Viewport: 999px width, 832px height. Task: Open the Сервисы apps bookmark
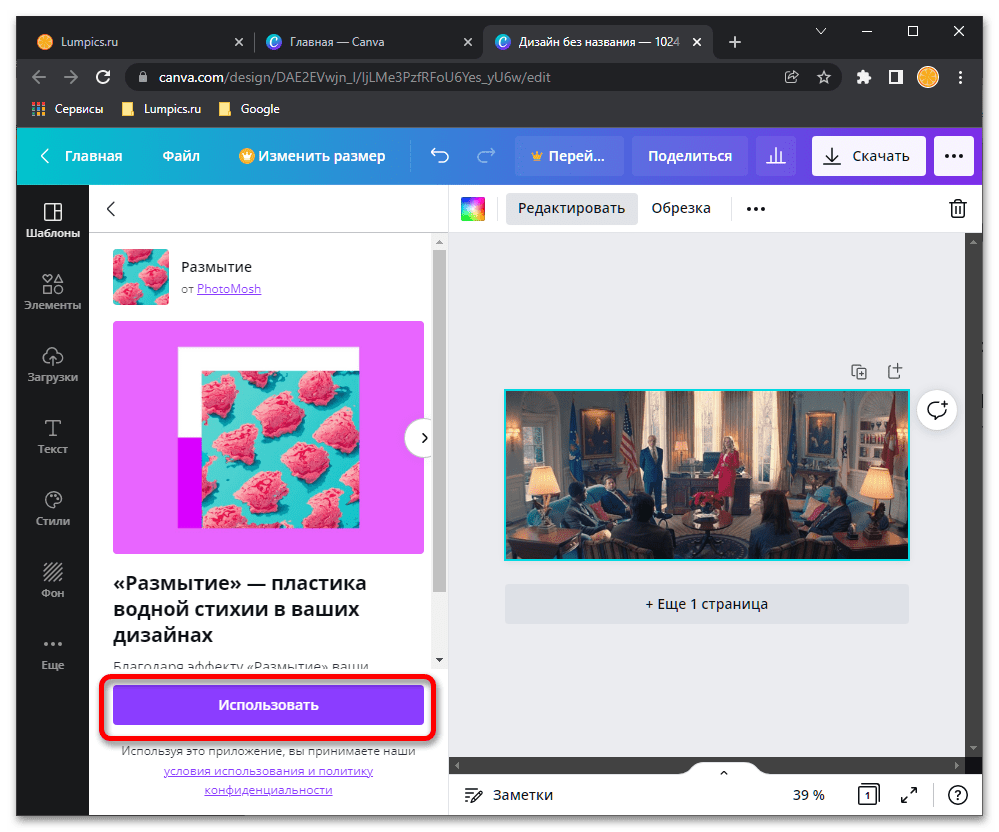tap(67, 109)
